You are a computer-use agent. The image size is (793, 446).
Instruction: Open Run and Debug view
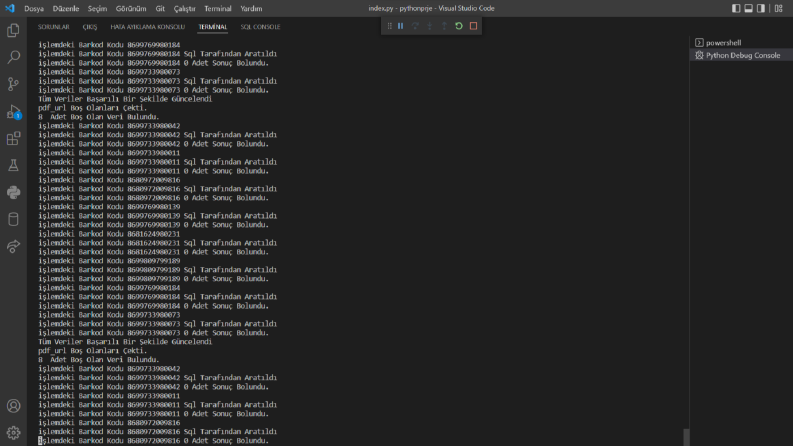13,112
